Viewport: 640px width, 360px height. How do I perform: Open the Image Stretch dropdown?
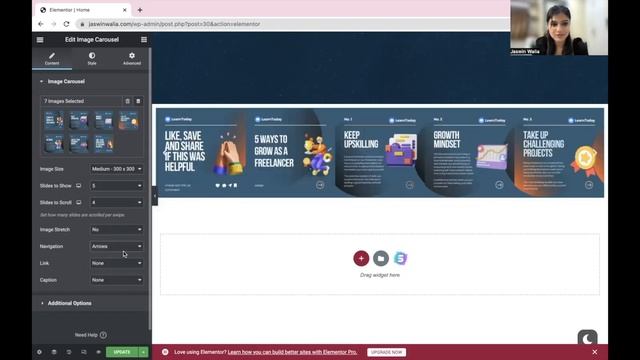coord(116,229)
